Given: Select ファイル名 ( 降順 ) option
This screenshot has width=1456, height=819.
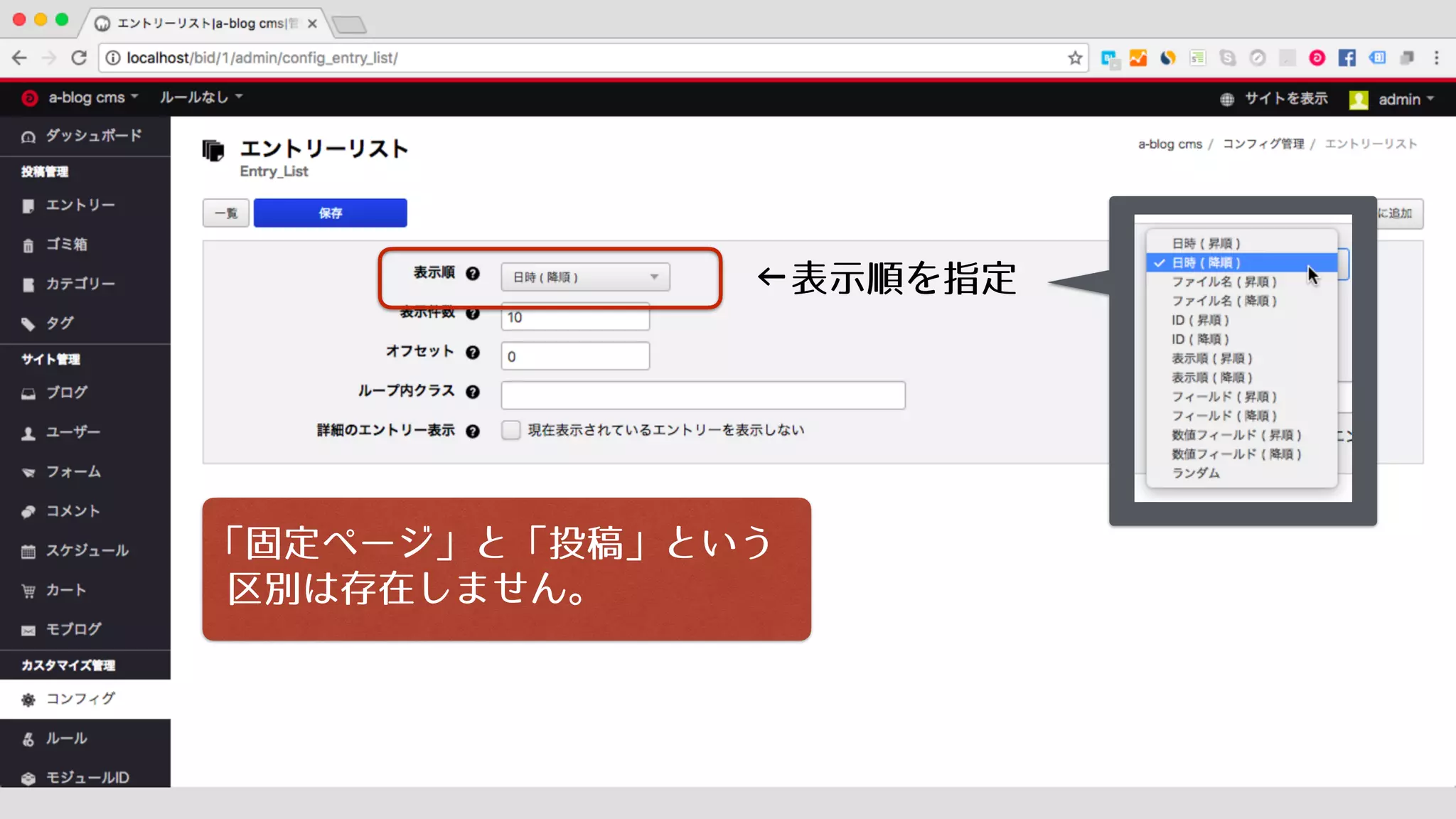Looking at the screenshot, I should (1241, 301).
